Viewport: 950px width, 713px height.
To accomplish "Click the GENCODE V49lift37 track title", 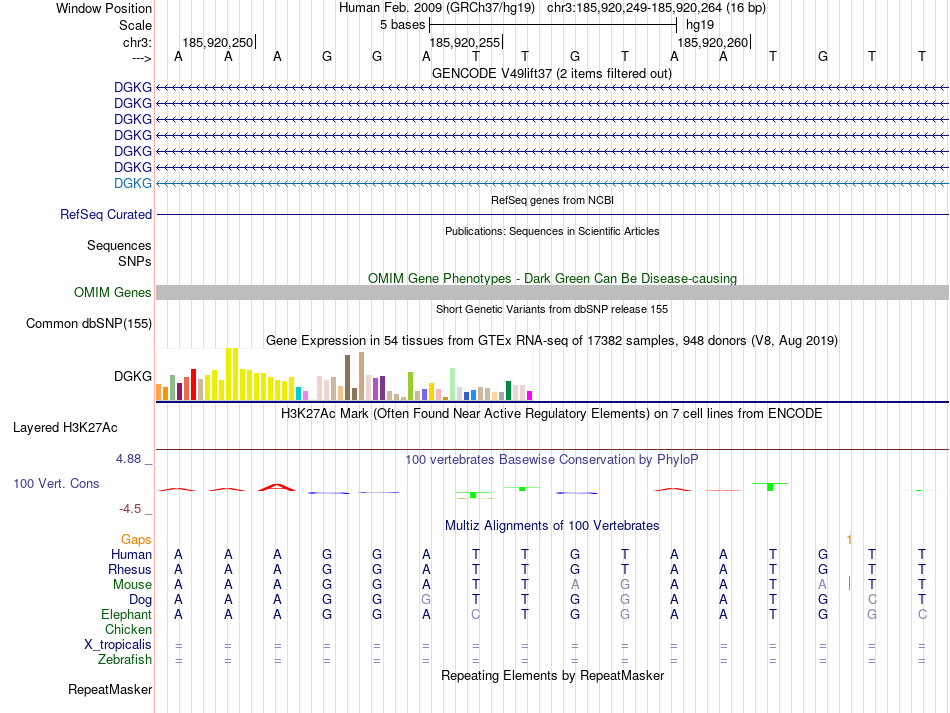I will (552, 73).
